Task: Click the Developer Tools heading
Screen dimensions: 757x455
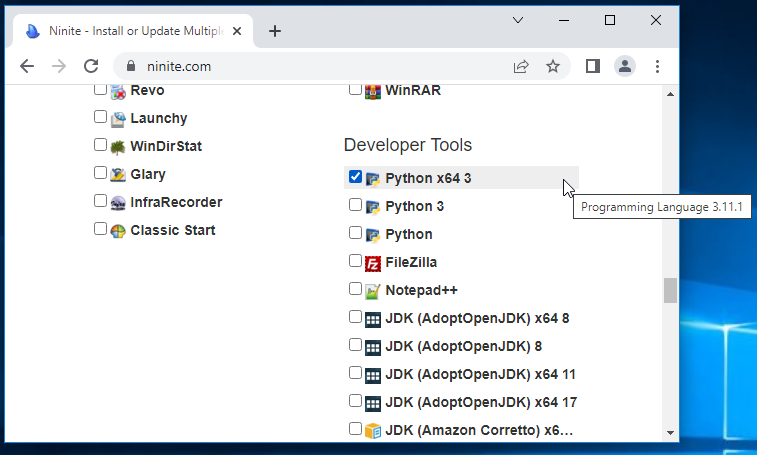Action: [x=408, y=145]
